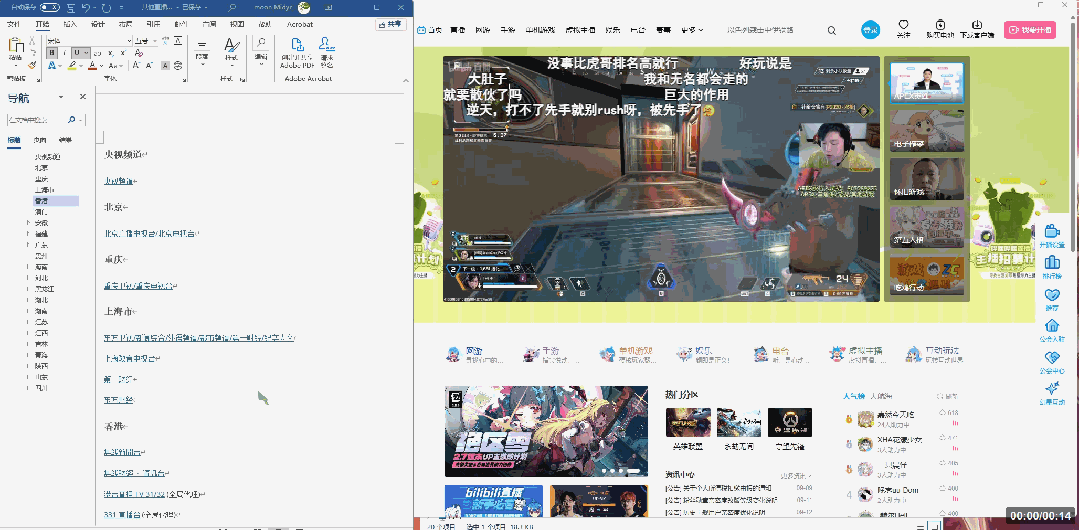Open the Acrobat ribbon tab
This screenshot has height=530, width=1079.
pyautogui.click(x=299, y=25)
